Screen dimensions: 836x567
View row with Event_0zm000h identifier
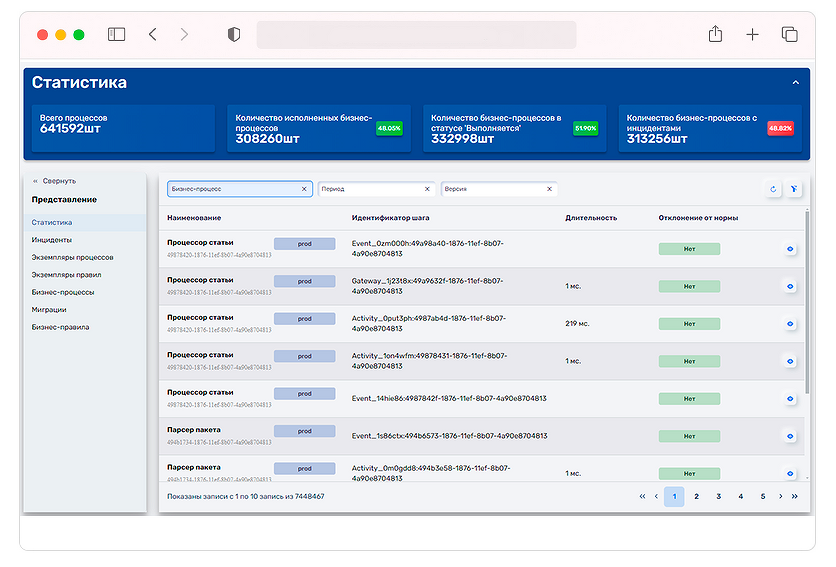tap(790, 249)
